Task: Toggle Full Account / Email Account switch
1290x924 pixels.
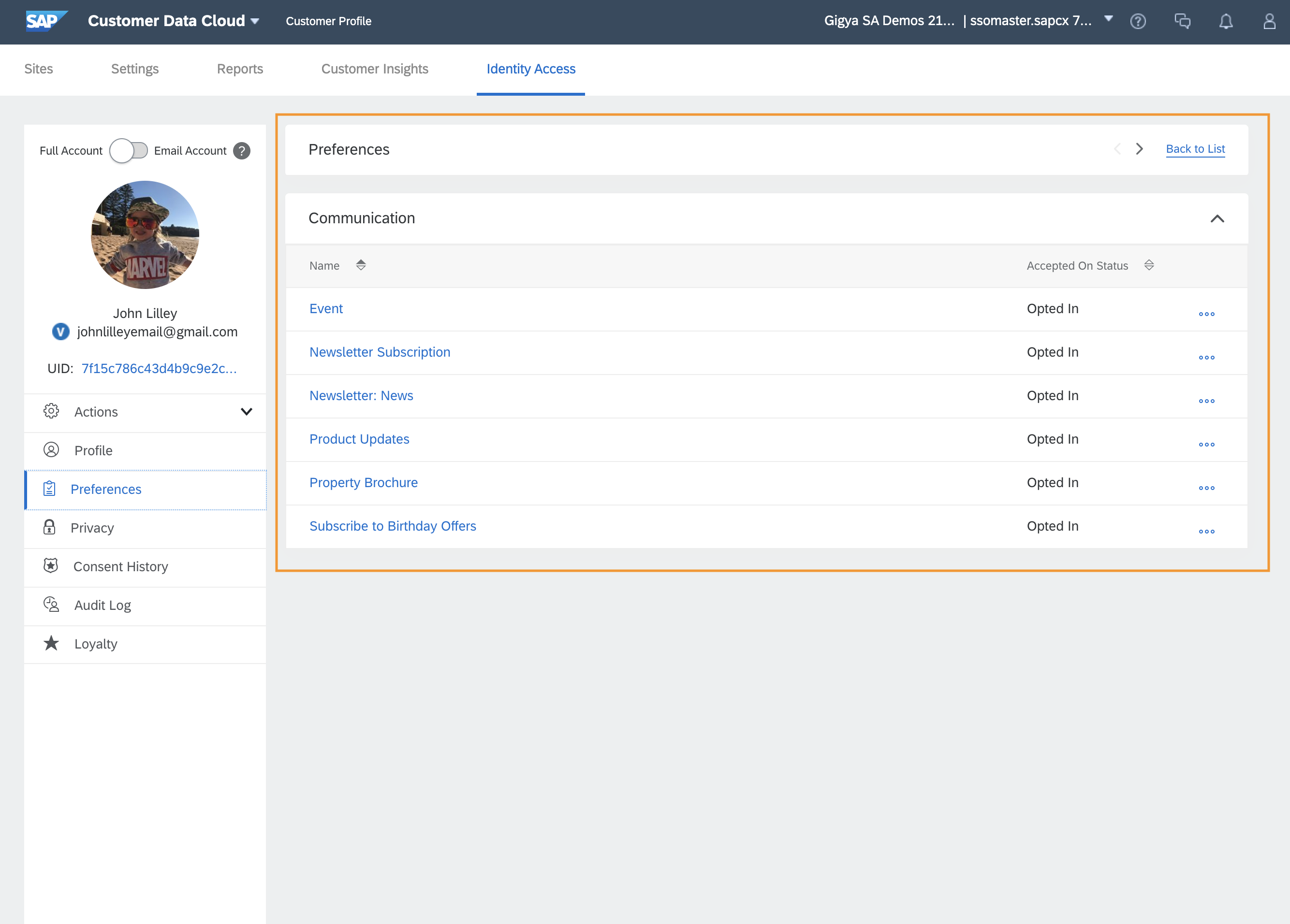Action: (x=129, y=151)
